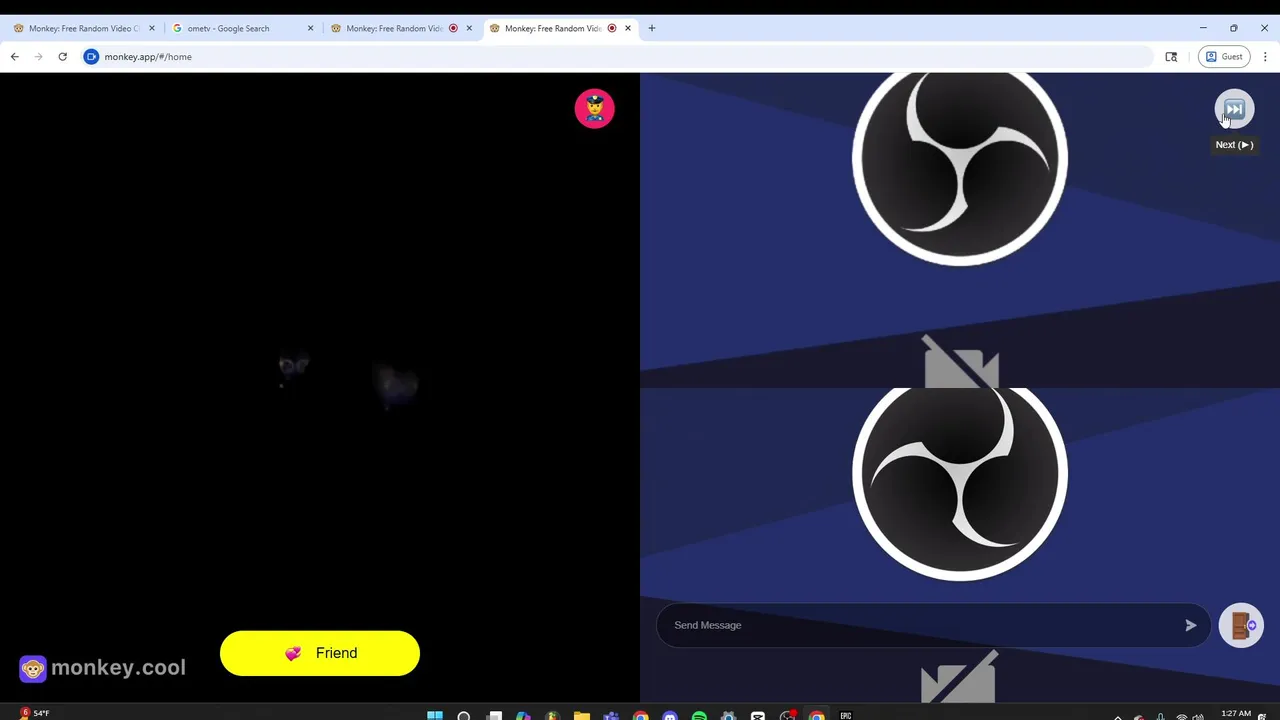Close the ometv - Google Search tab
This screenshot has width=1280, height=720.
(x=310, y=28)
